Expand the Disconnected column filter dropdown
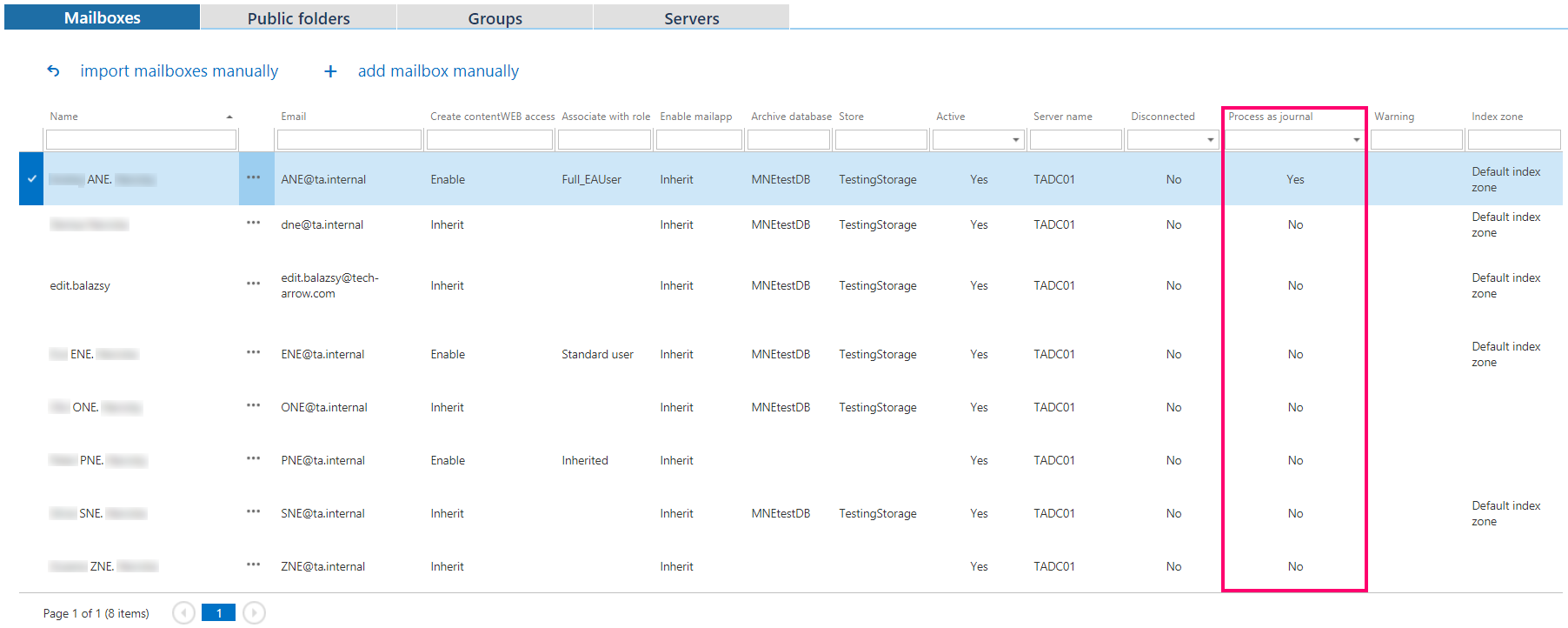Viewport: 1568px width, 628px height. tap(1210, 140)
